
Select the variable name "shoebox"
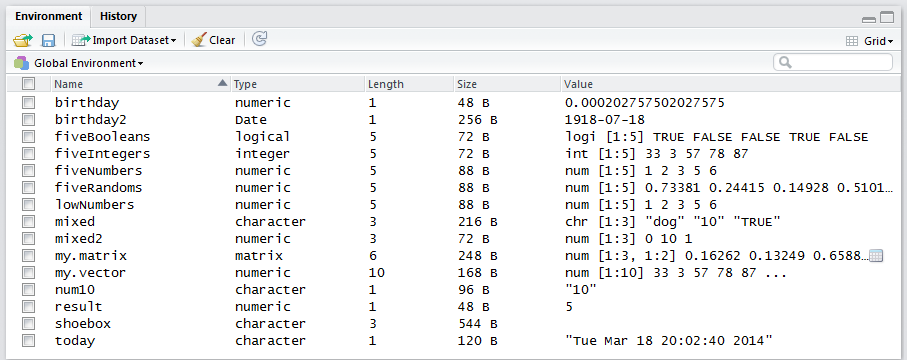[83, 324]
